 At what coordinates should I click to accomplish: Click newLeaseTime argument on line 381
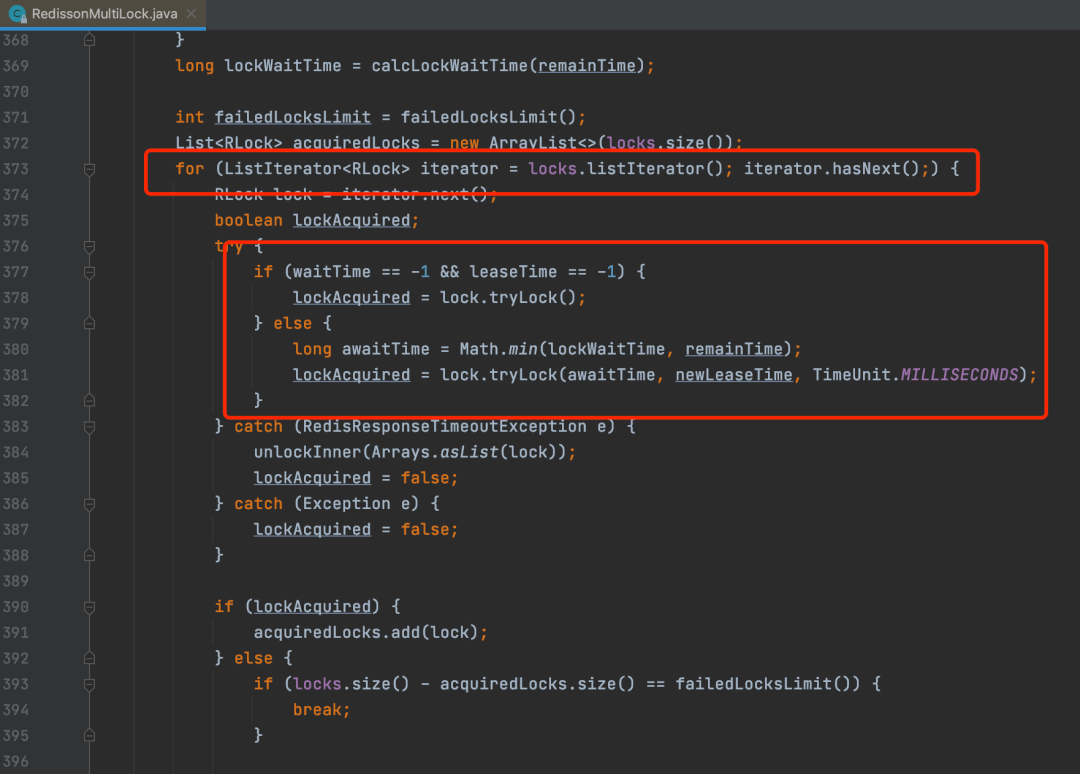pos(734,375)
